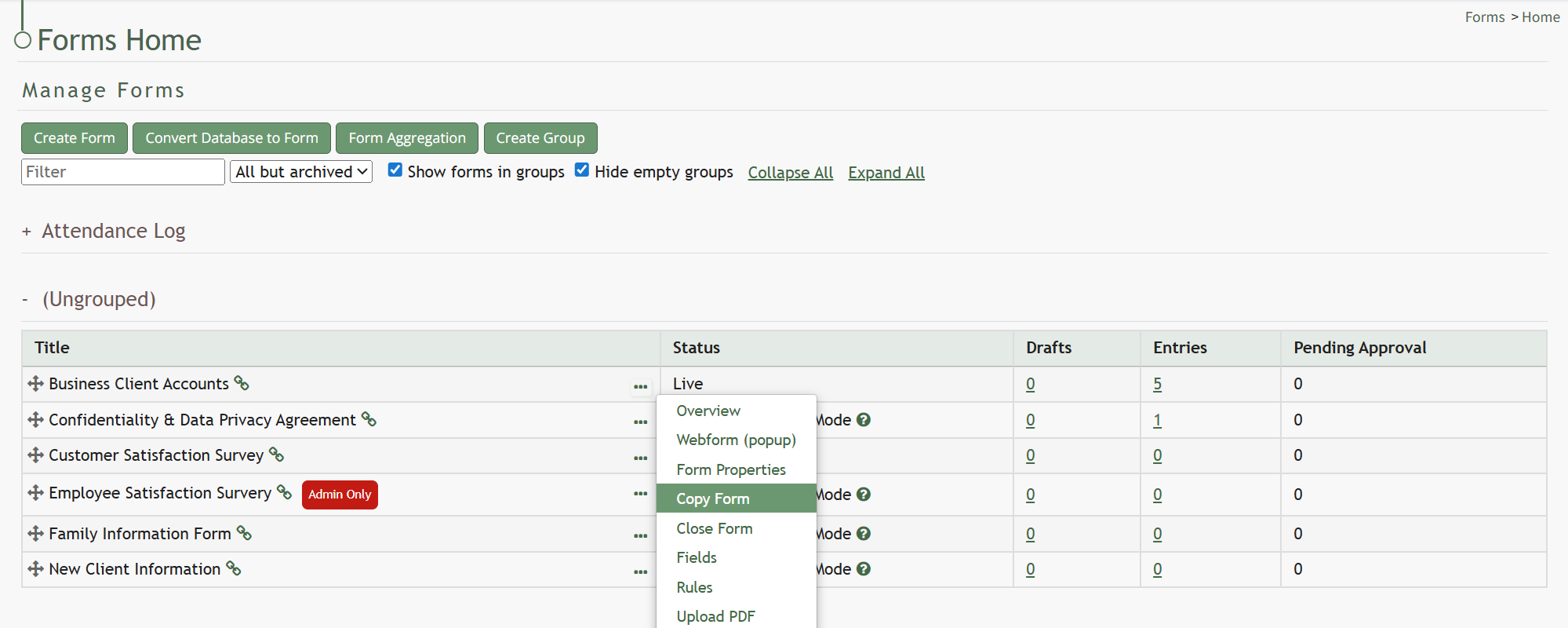Image resolution: width=1568 pixels, height=628 pixels.
Task: Choose Copy Form in the menu
Action: coord(737,498)
